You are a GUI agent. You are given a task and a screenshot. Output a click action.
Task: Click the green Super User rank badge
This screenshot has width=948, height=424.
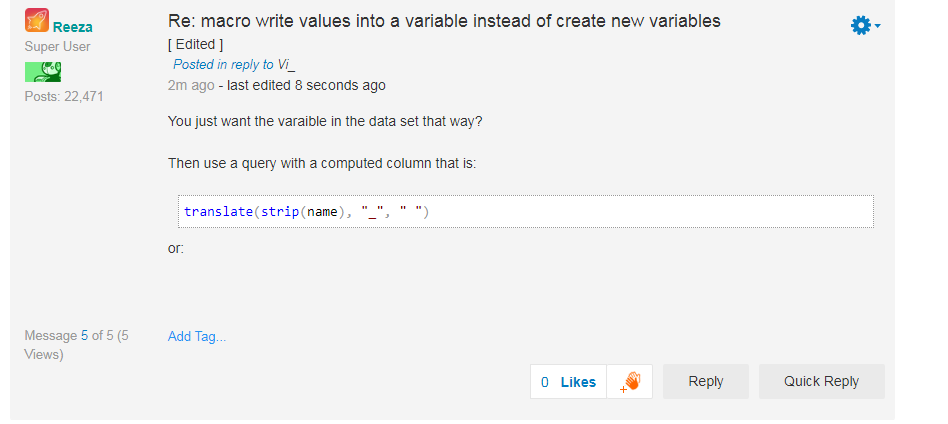pos(43,71)
